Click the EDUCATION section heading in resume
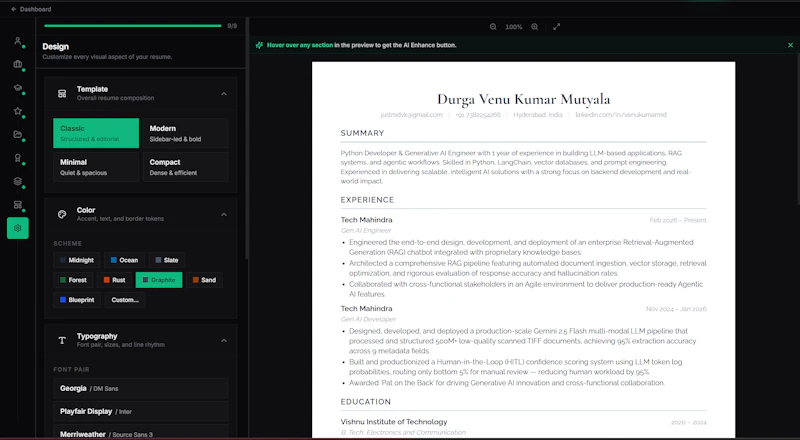Viewport: 800px width, 440px height. (366, 402)
